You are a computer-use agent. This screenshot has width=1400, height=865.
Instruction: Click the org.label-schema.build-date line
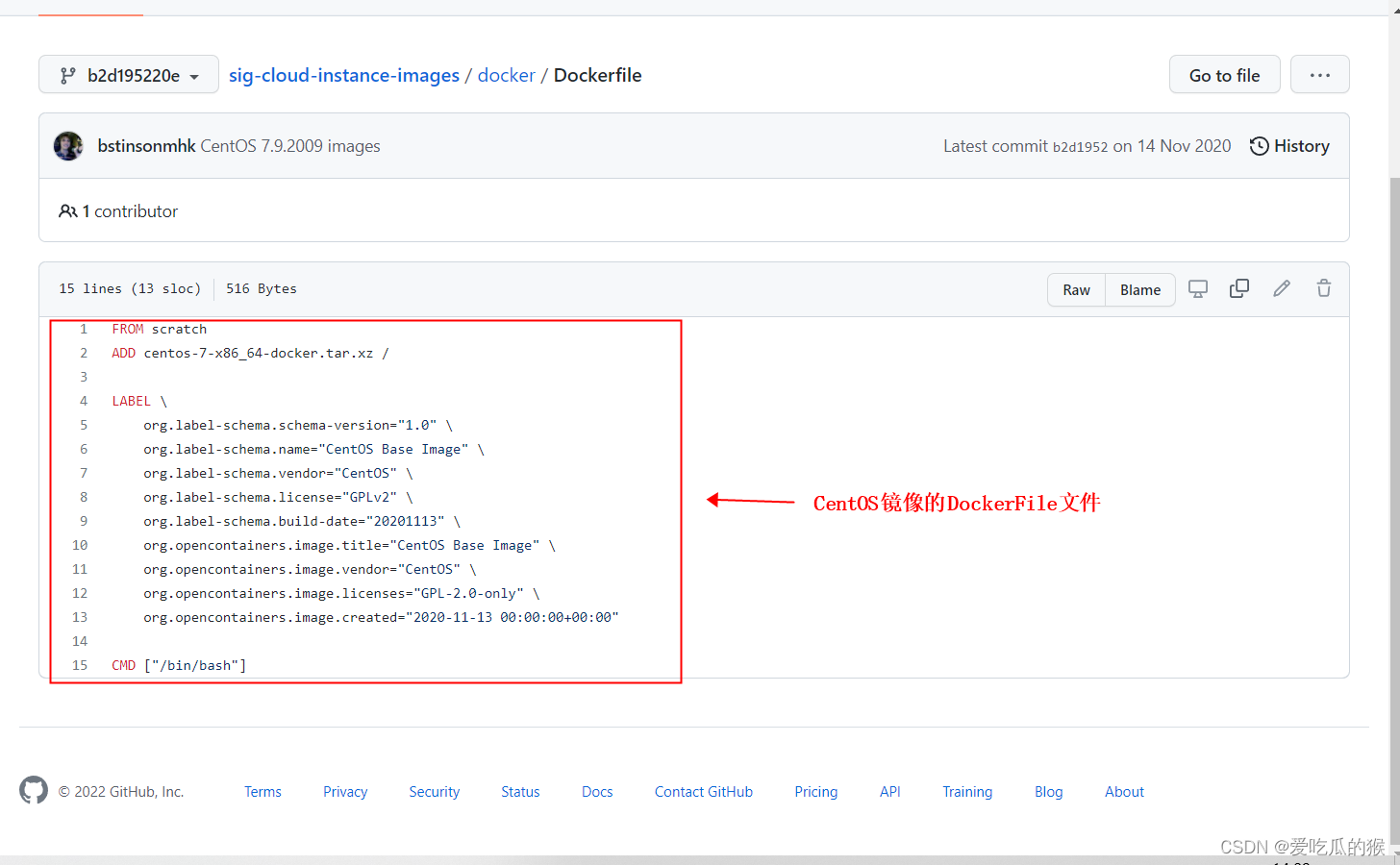[x=302, y=521]
